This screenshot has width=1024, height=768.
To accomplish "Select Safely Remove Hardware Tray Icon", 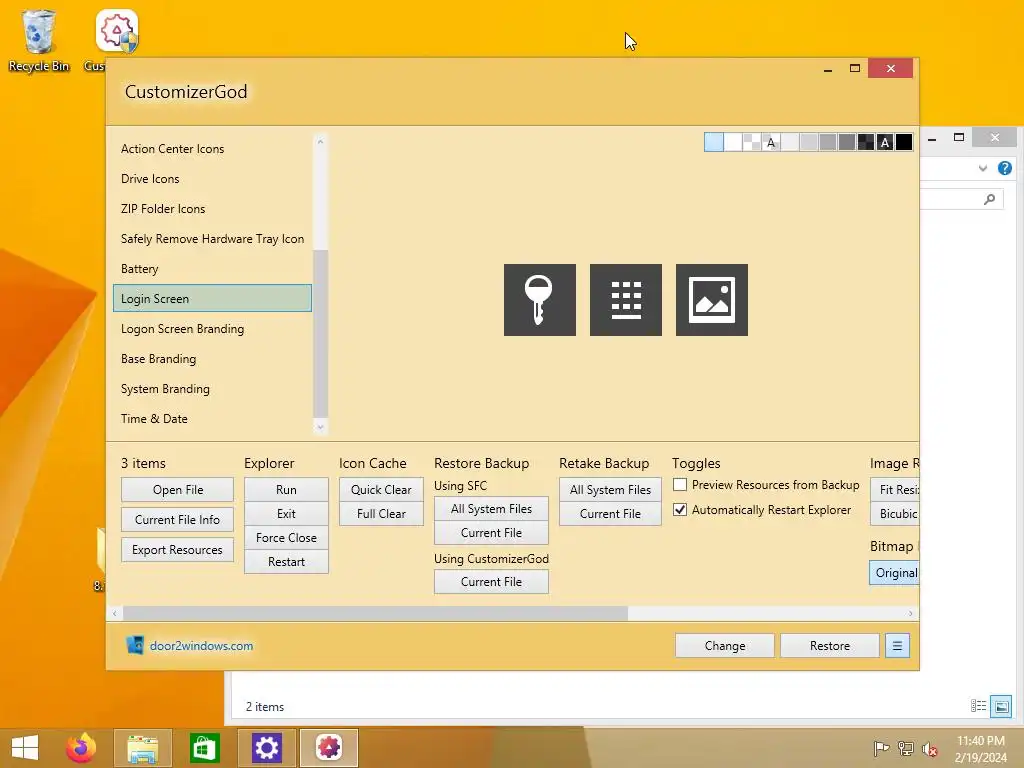I will [212, 239].
